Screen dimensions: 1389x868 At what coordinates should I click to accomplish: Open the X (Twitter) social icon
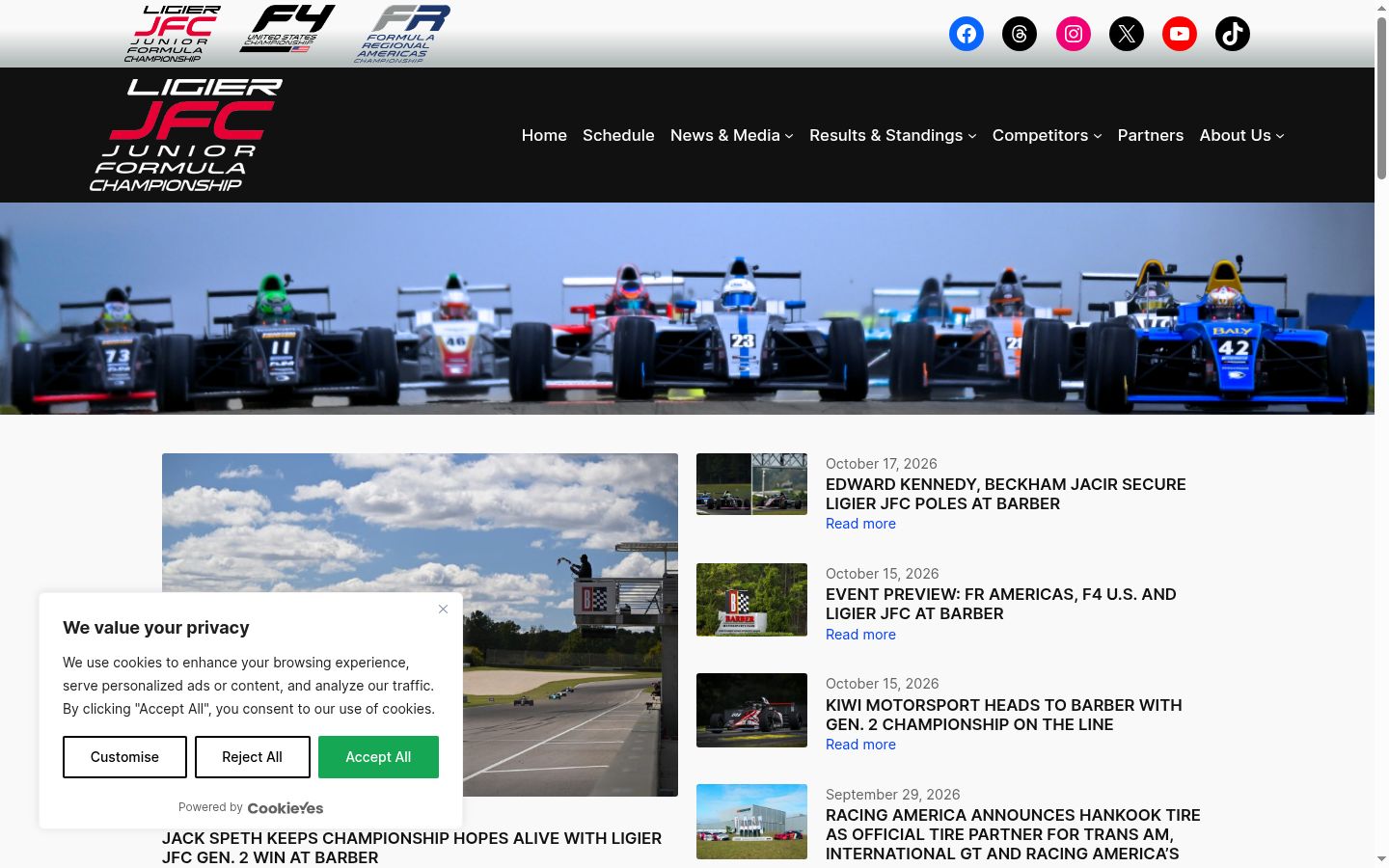[x=1127, y=34]
